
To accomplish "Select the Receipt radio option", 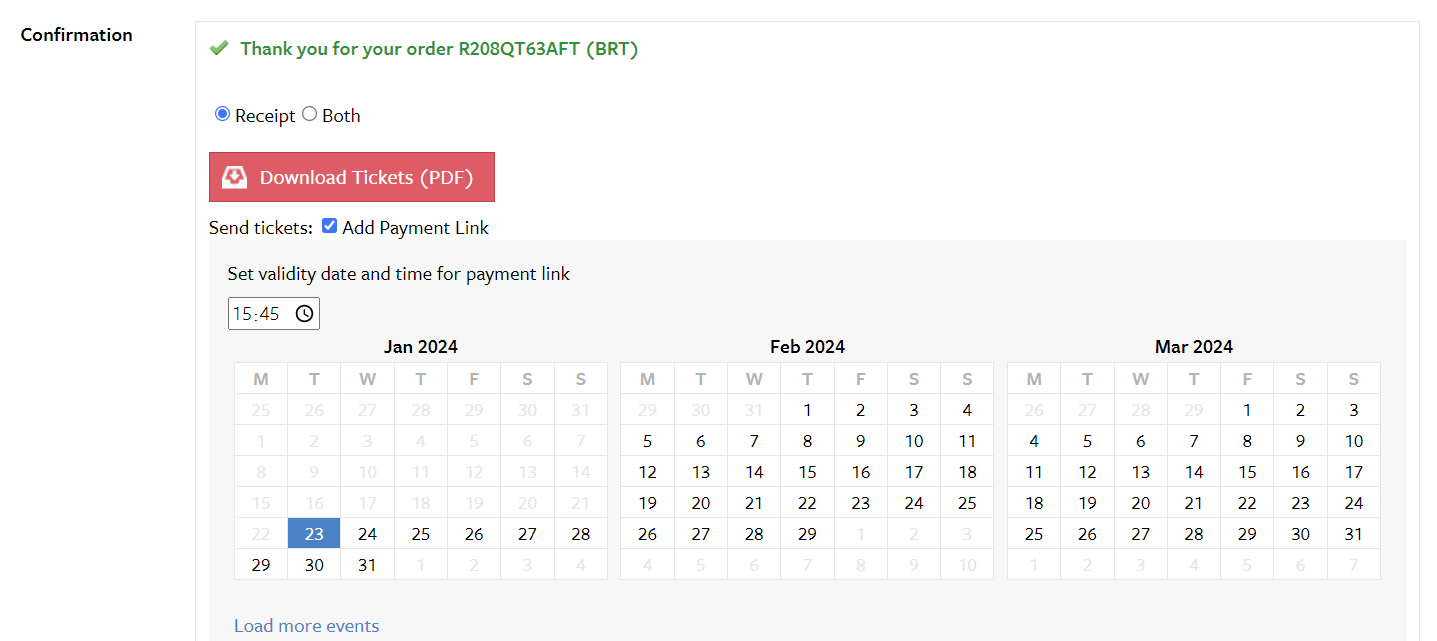I will point(222,114).
